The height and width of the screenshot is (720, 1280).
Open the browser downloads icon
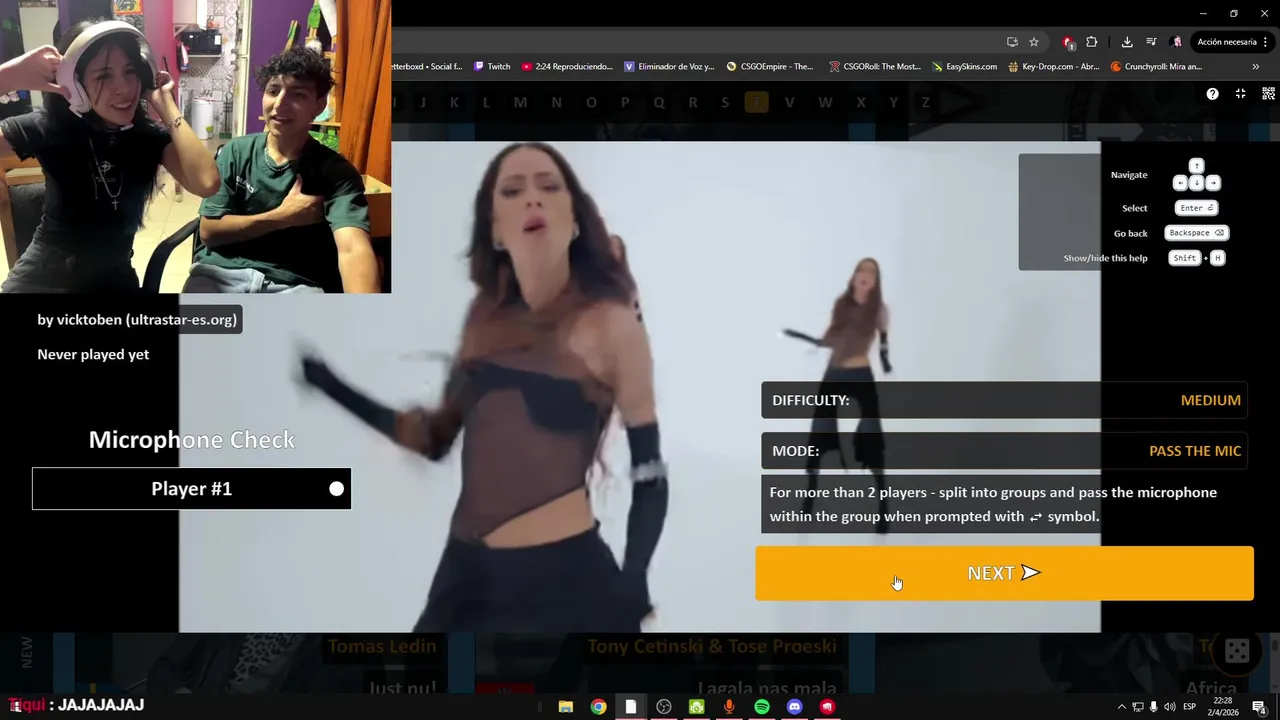pos(1127,42)
